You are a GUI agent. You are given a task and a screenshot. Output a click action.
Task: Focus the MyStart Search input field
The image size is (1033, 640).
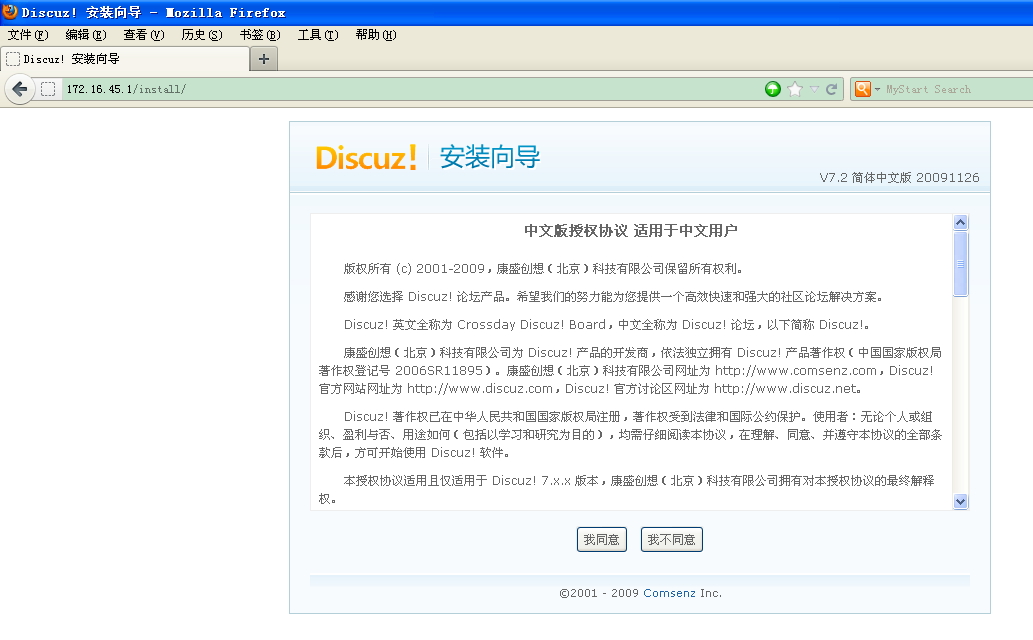958,89
